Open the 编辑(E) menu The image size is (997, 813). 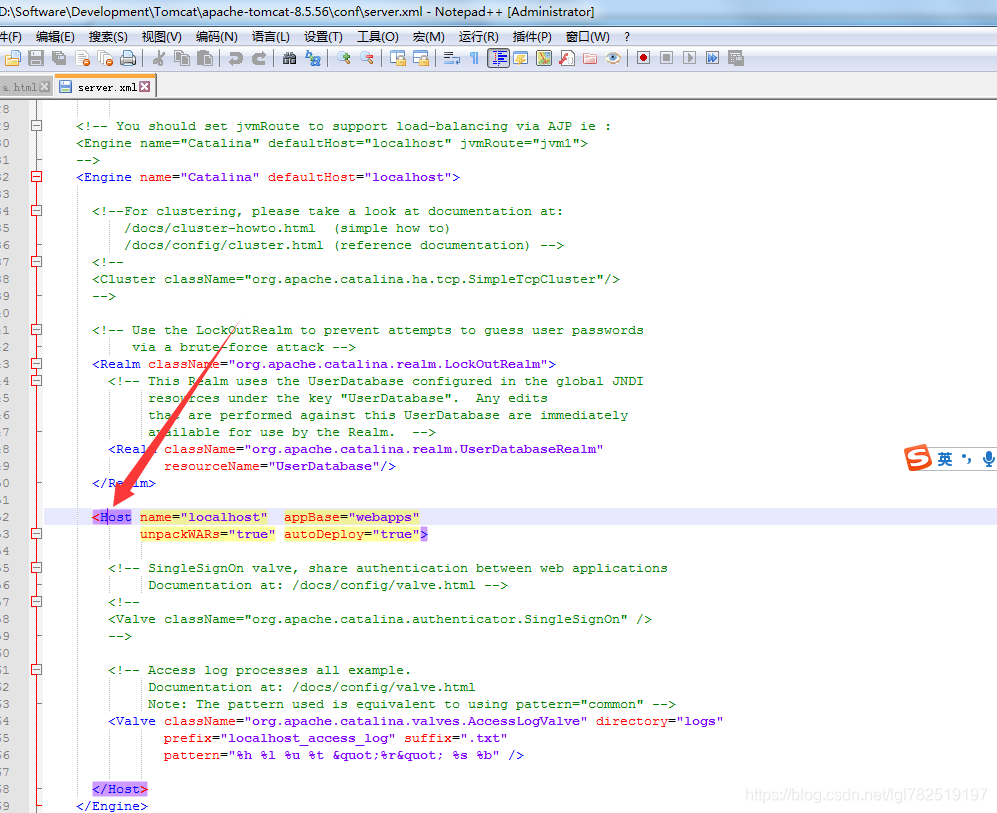coord(55,37)
